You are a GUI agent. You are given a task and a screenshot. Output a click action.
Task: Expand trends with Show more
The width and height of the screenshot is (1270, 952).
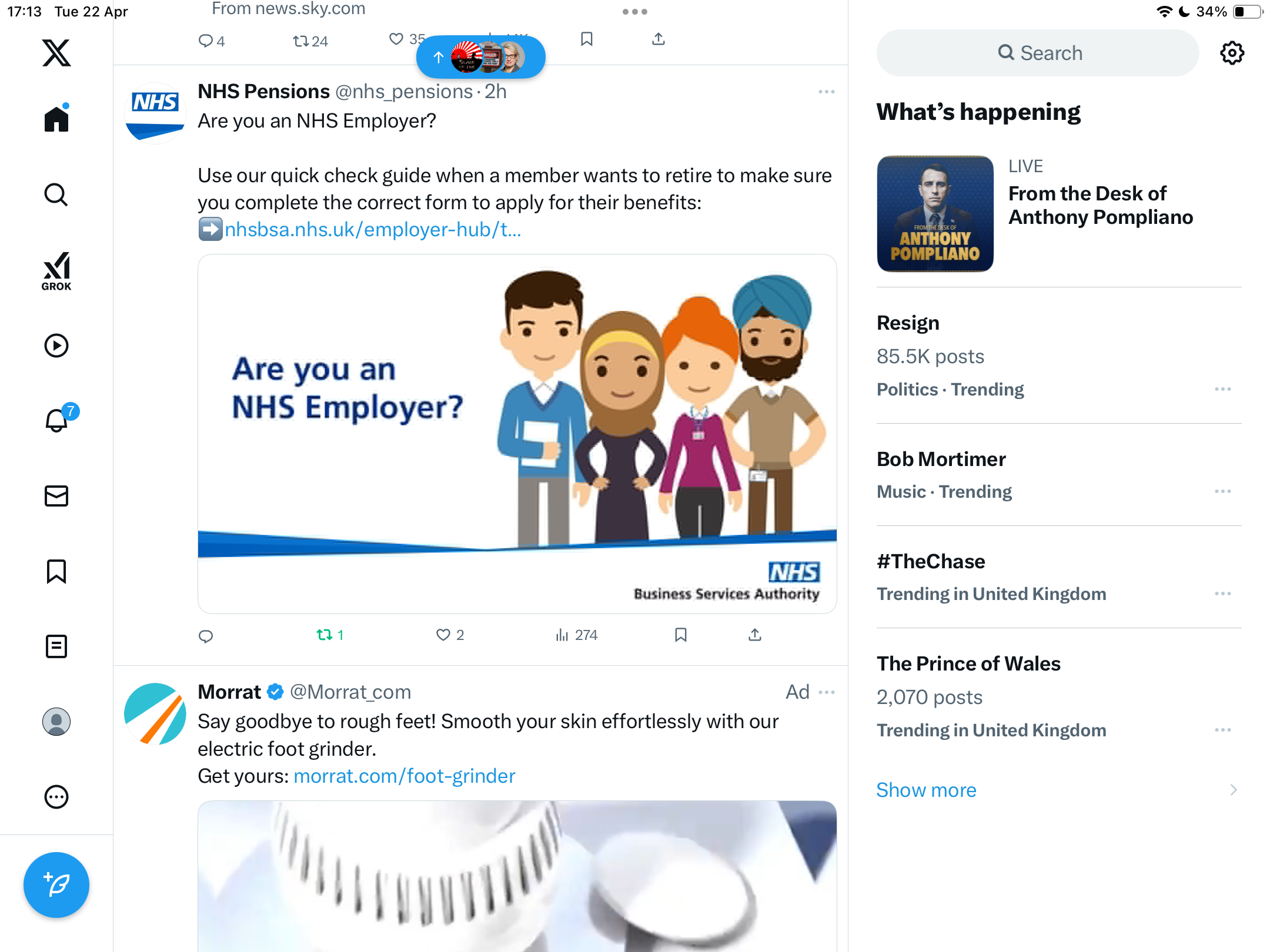point(926,790)
